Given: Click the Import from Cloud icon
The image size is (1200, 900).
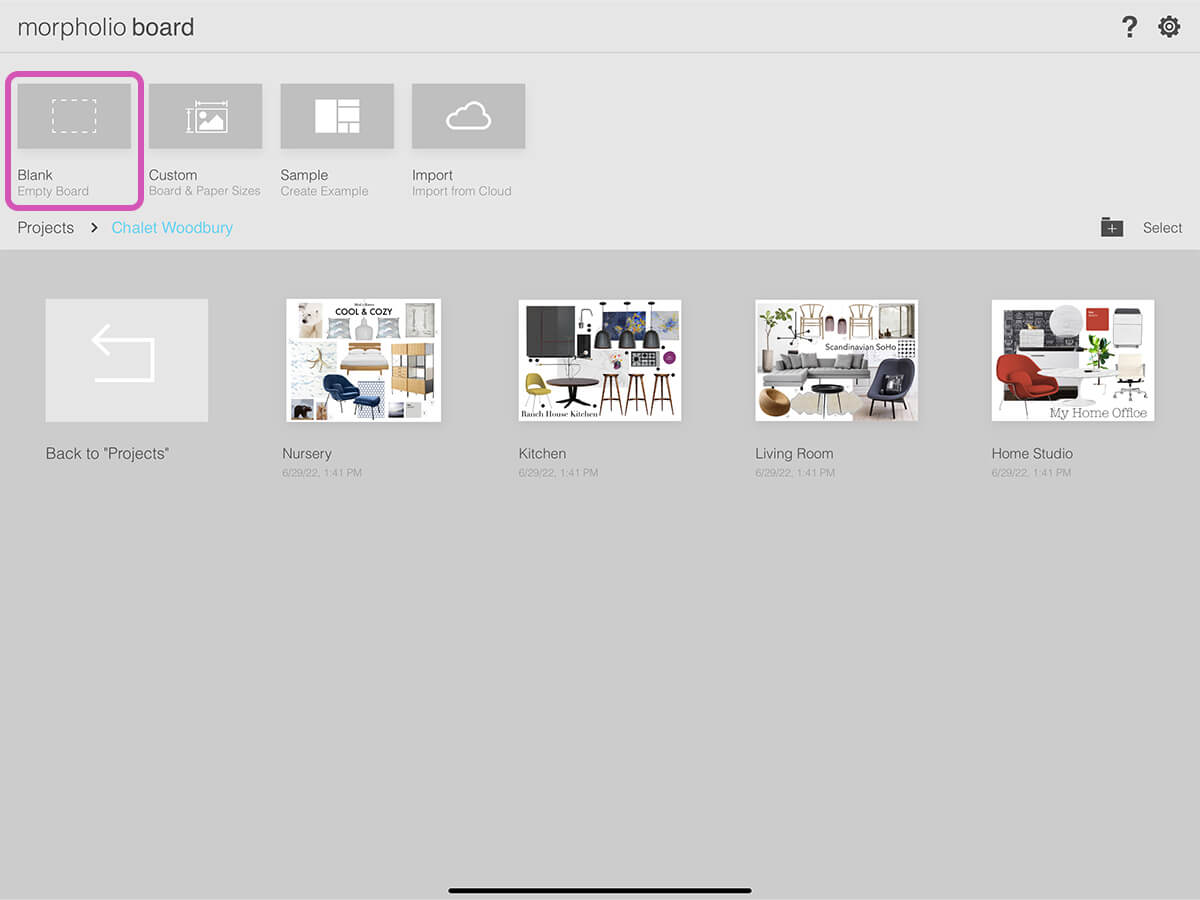Looking at the screenshot, I should click(x=468, y=116).
